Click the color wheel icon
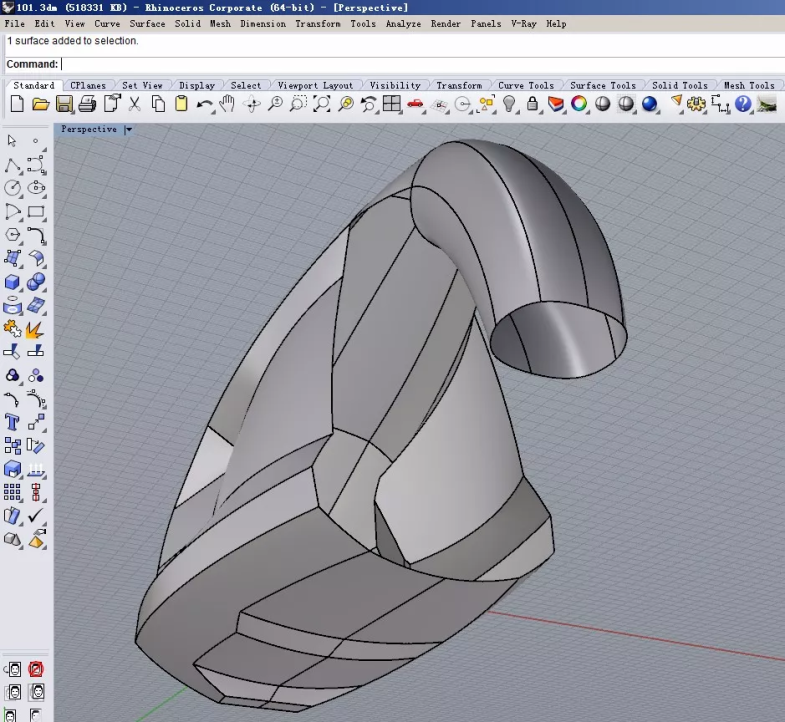The width and height of the screenshot is (785, 722). (x=579, y=104)
